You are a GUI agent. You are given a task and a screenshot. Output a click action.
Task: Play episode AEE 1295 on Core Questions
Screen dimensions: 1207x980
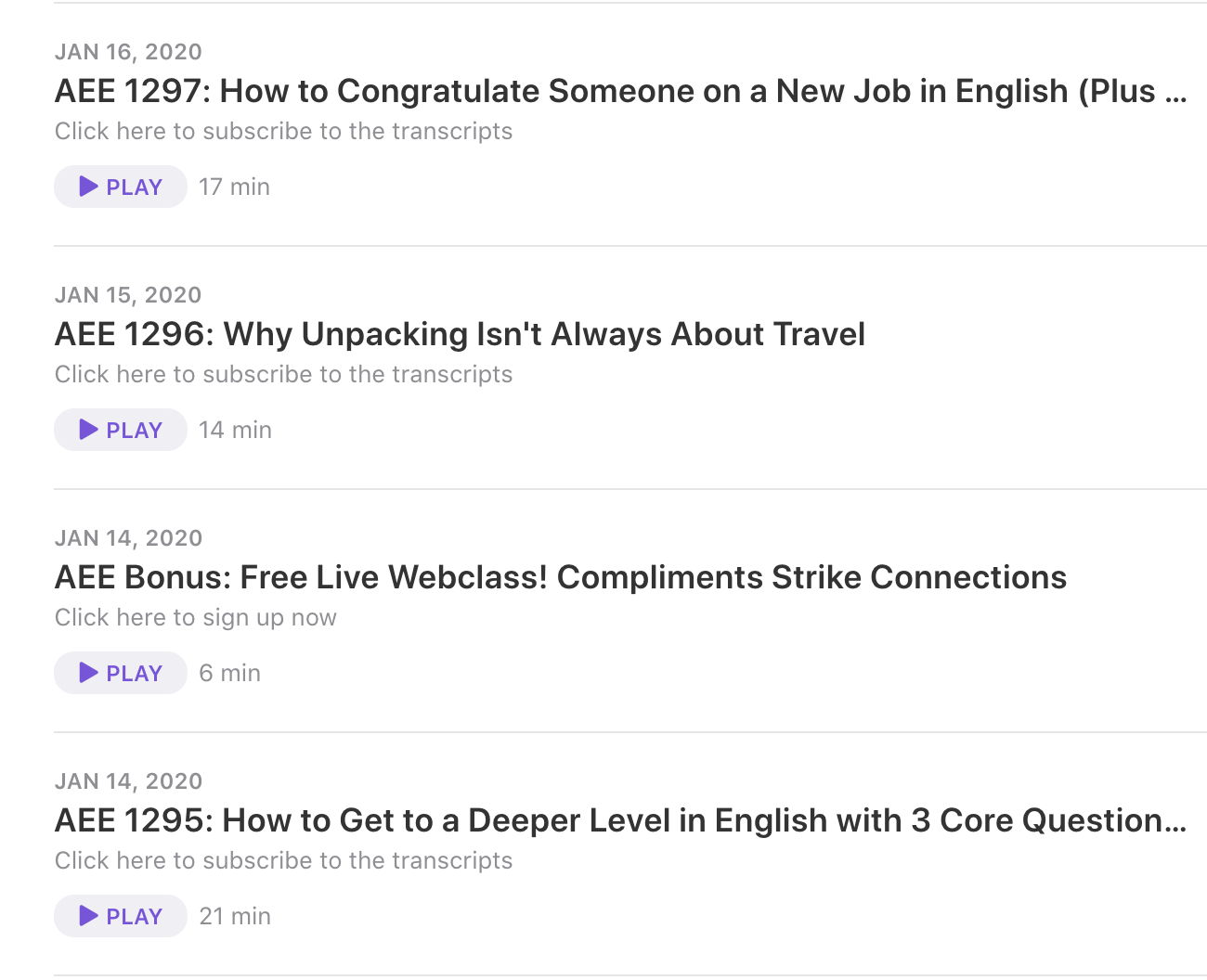click(121, 916)
